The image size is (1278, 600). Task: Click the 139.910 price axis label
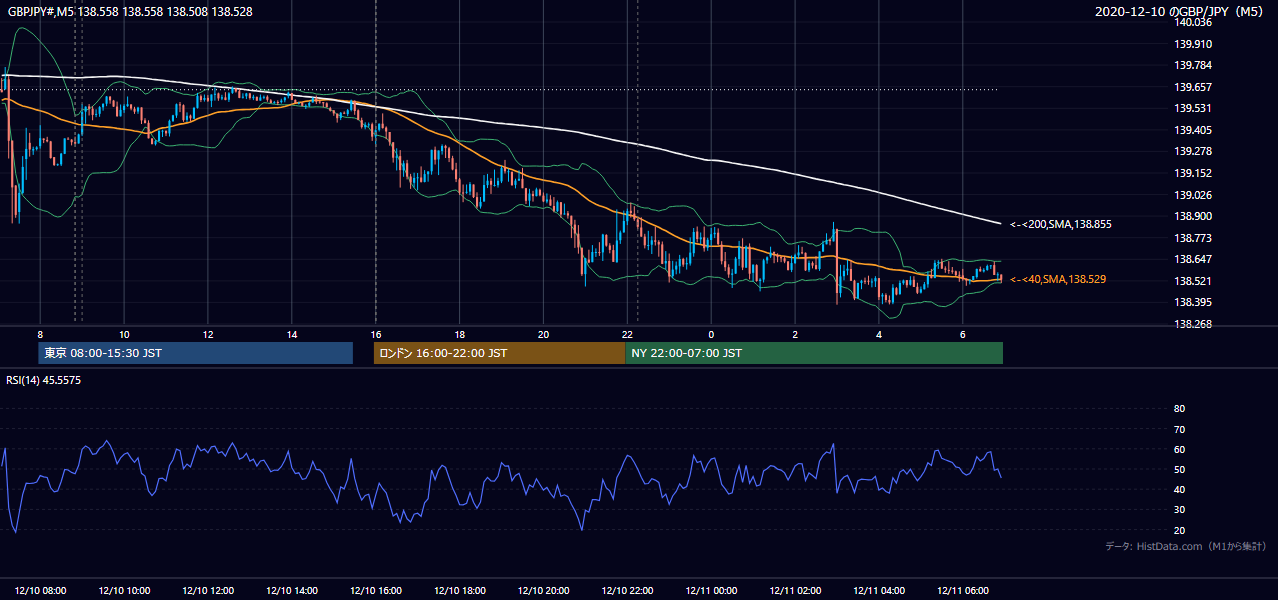[x=1194, y=44]
